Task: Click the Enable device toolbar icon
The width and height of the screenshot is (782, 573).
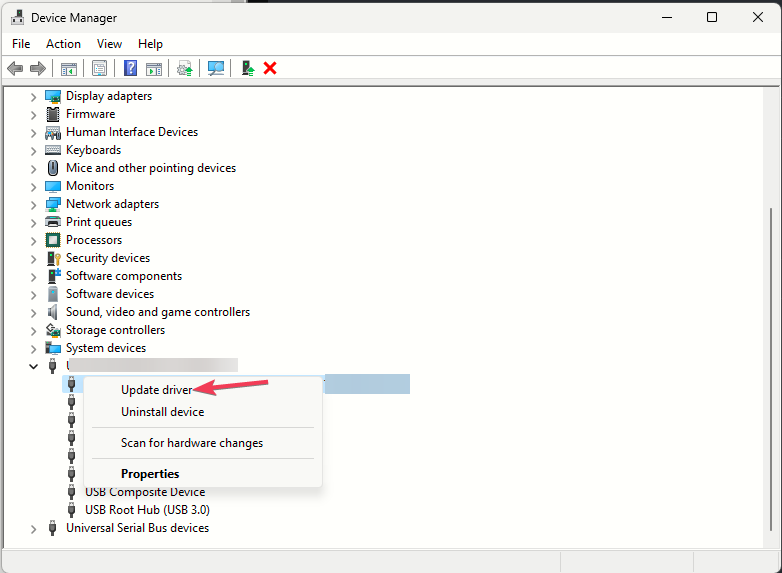Action: pyautogui.click(x=247, y=68)
